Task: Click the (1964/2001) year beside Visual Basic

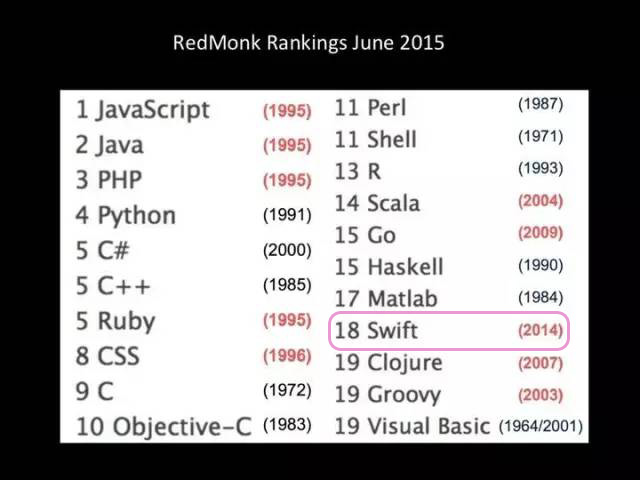Action: pos(541,426)
